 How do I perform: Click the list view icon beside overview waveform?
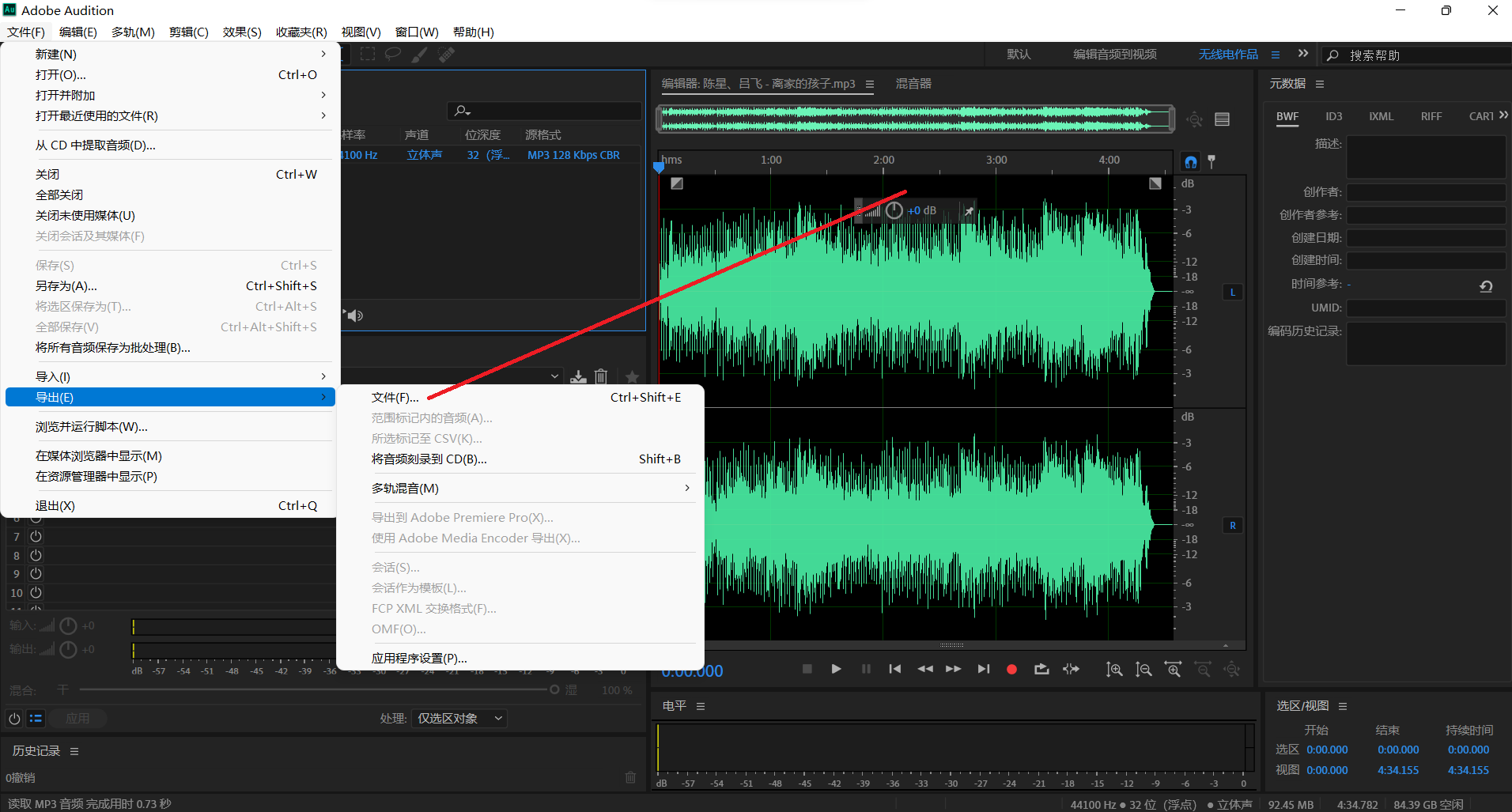(1222, 119)
